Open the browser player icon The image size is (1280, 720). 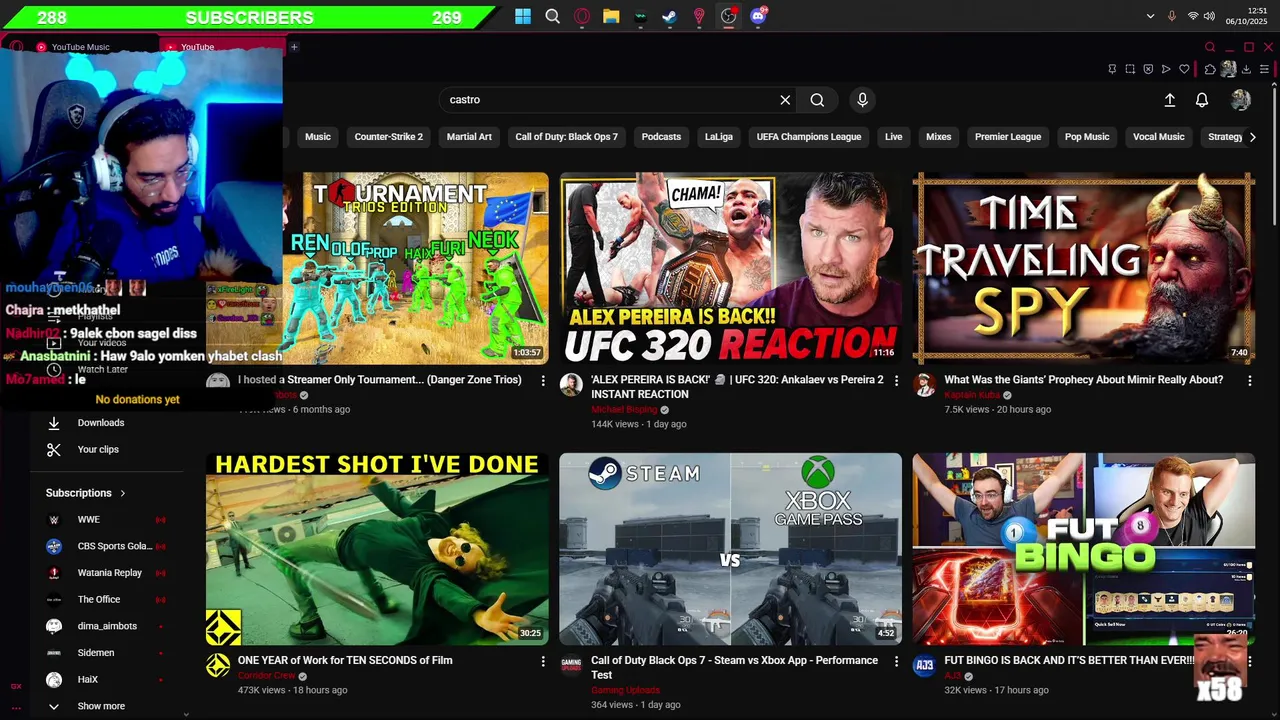[x=1166, y=69]
